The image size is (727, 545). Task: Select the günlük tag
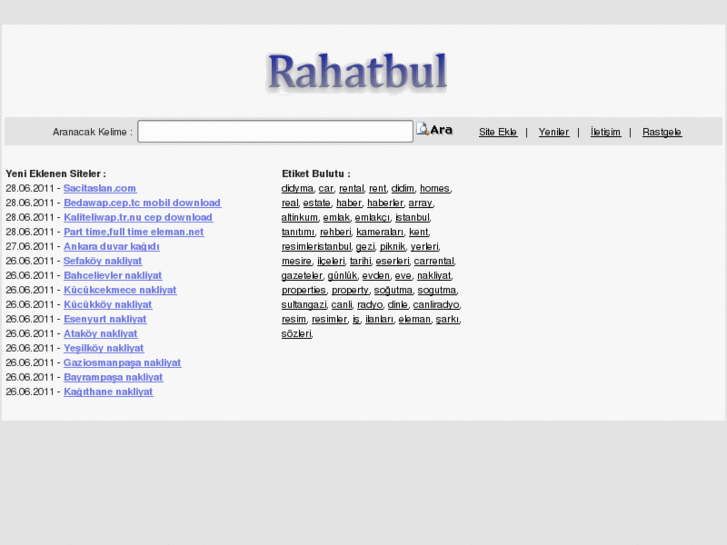click(342, 276)
